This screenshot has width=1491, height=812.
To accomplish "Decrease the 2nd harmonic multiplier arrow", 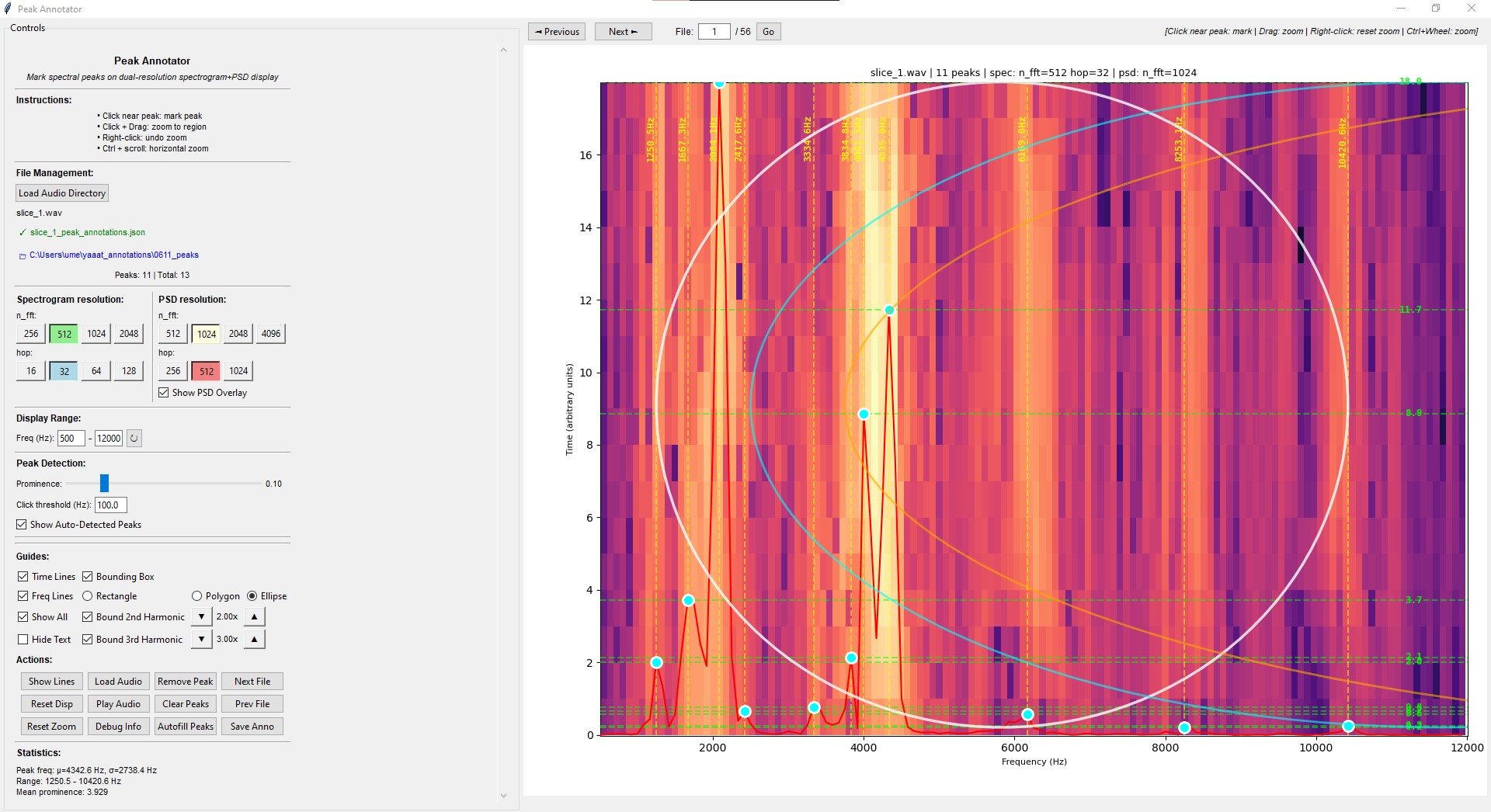I will pyautogui.click(x=201, y=617).
